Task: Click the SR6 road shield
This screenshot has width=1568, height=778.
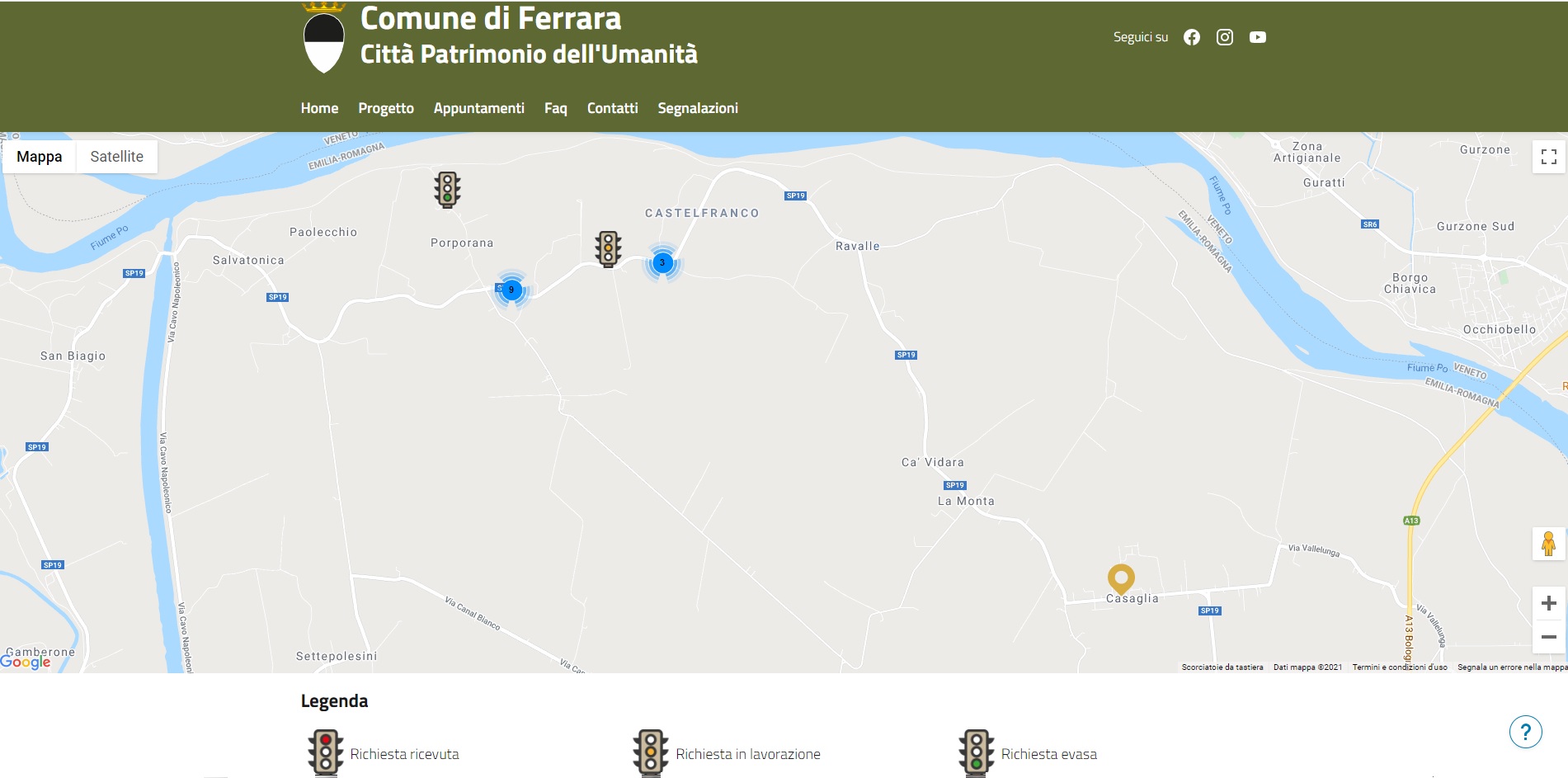Action: tap(1370, 224)
